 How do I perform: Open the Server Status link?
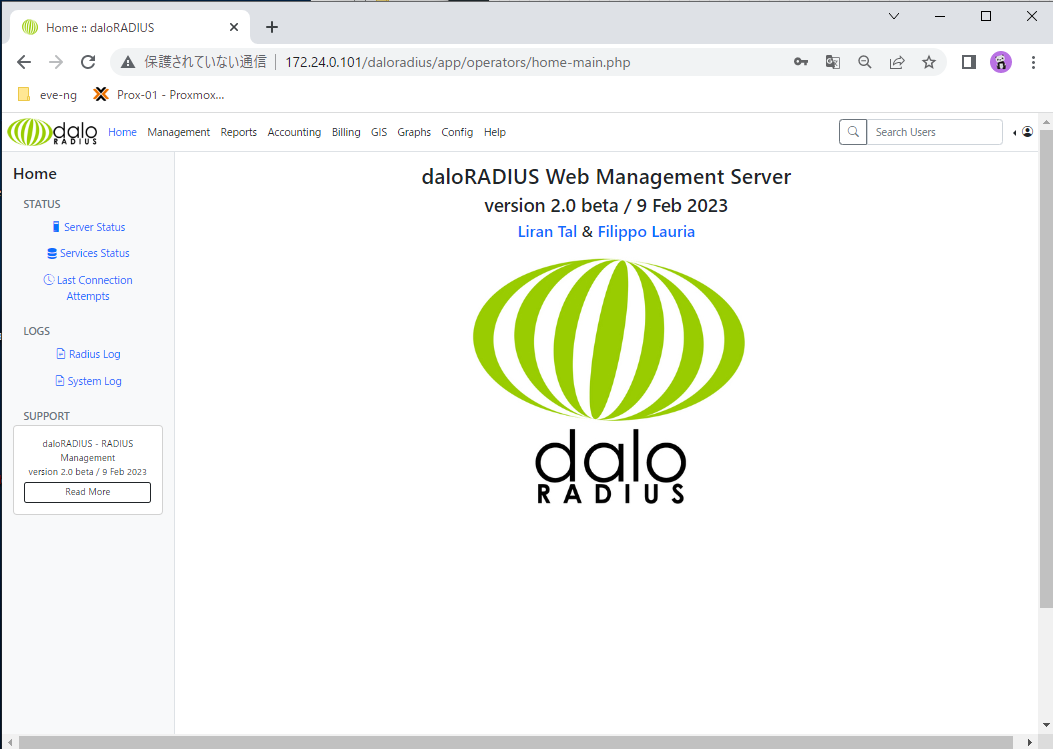[95, 227]
